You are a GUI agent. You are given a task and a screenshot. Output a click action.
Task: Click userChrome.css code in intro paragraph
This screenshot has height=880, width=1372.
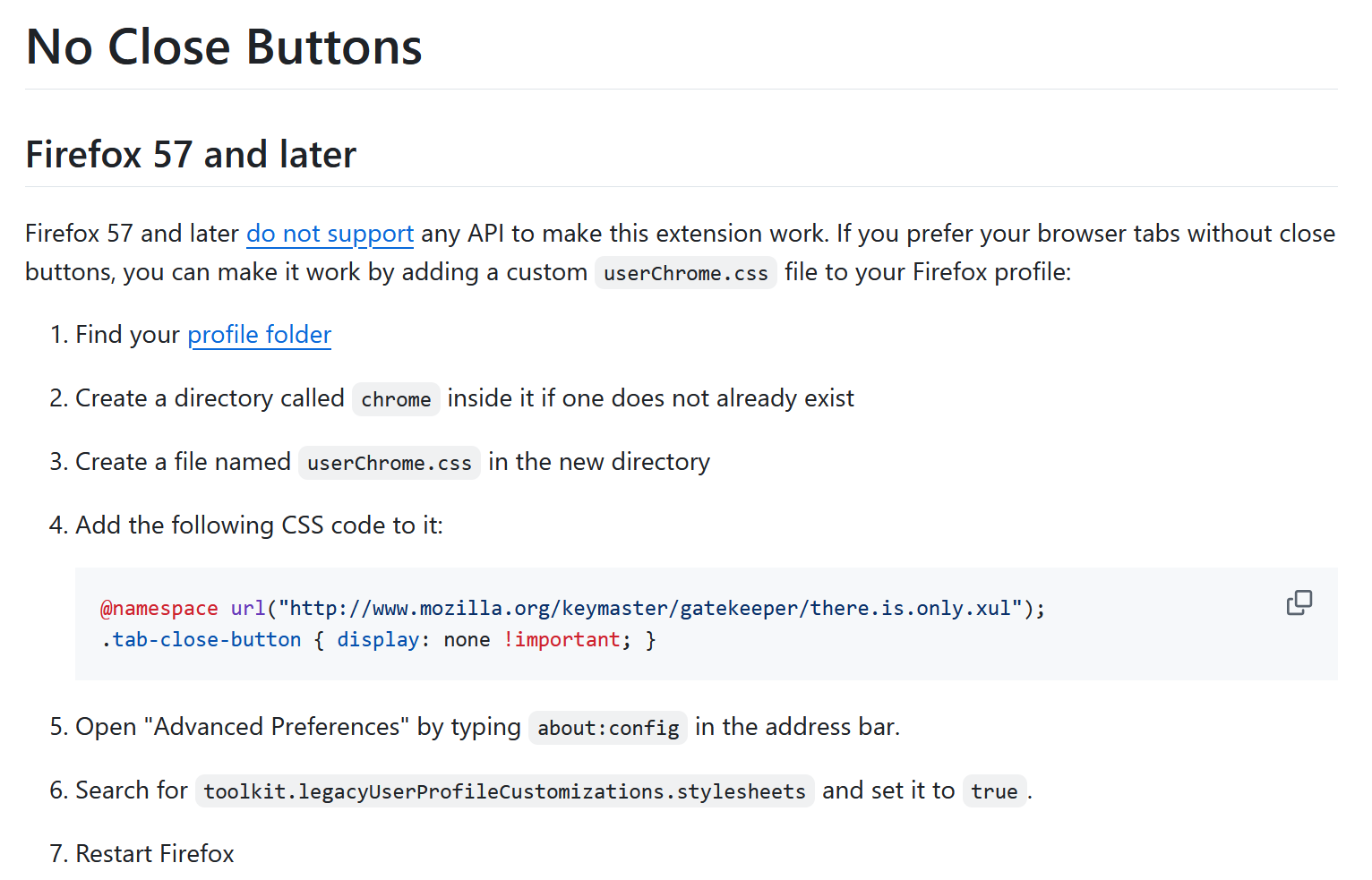pyautogui.click(x=685, y=273)
